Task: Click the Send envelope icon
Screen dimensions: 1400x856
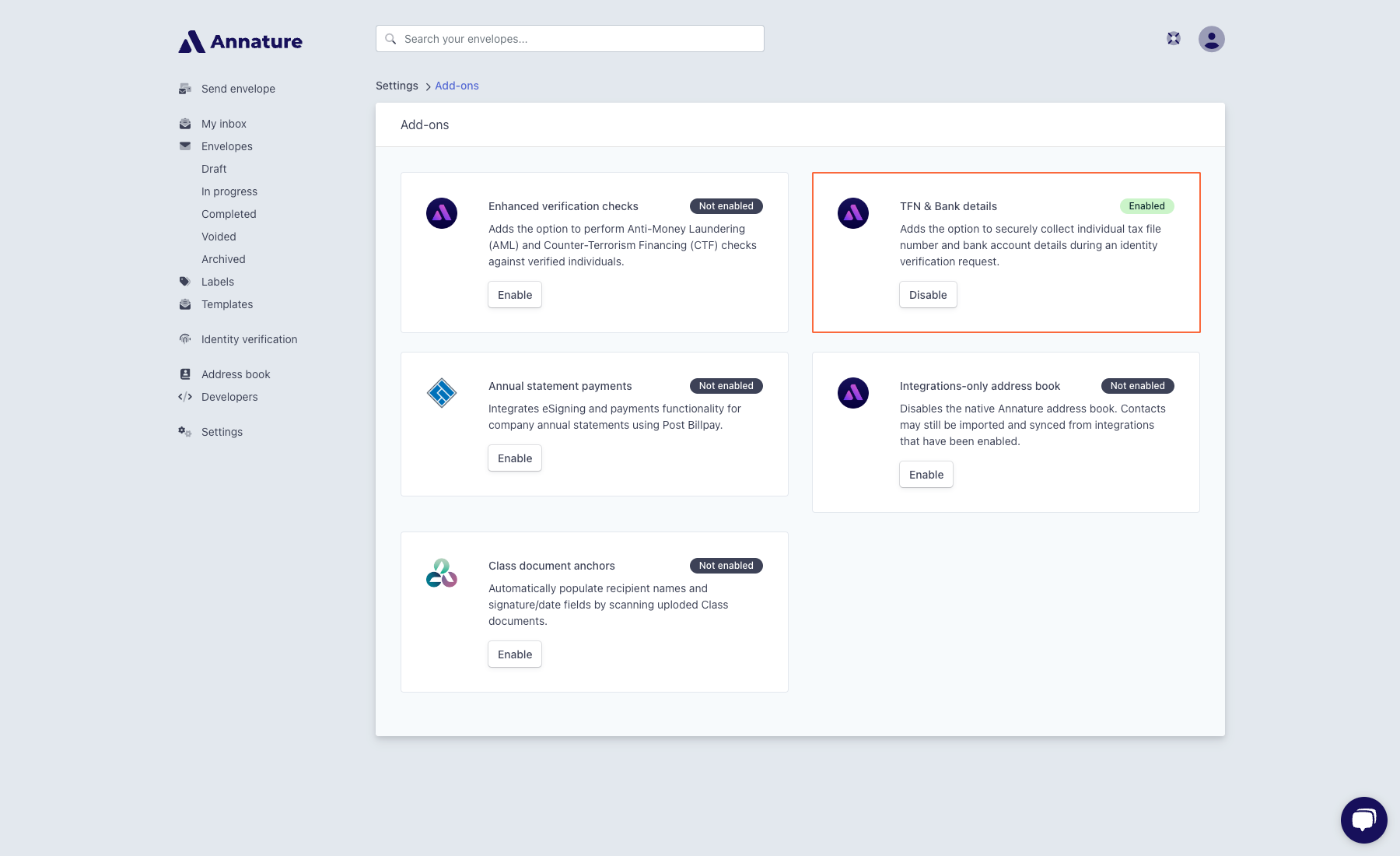Action: [x=185, y=89]
